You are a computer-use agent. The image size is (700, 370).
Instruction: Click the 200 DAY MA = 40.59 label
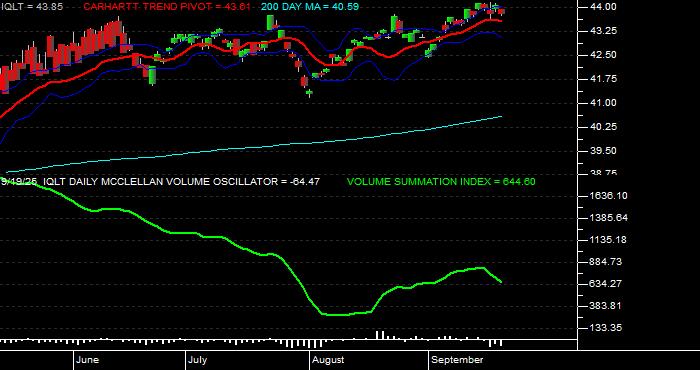309,7
